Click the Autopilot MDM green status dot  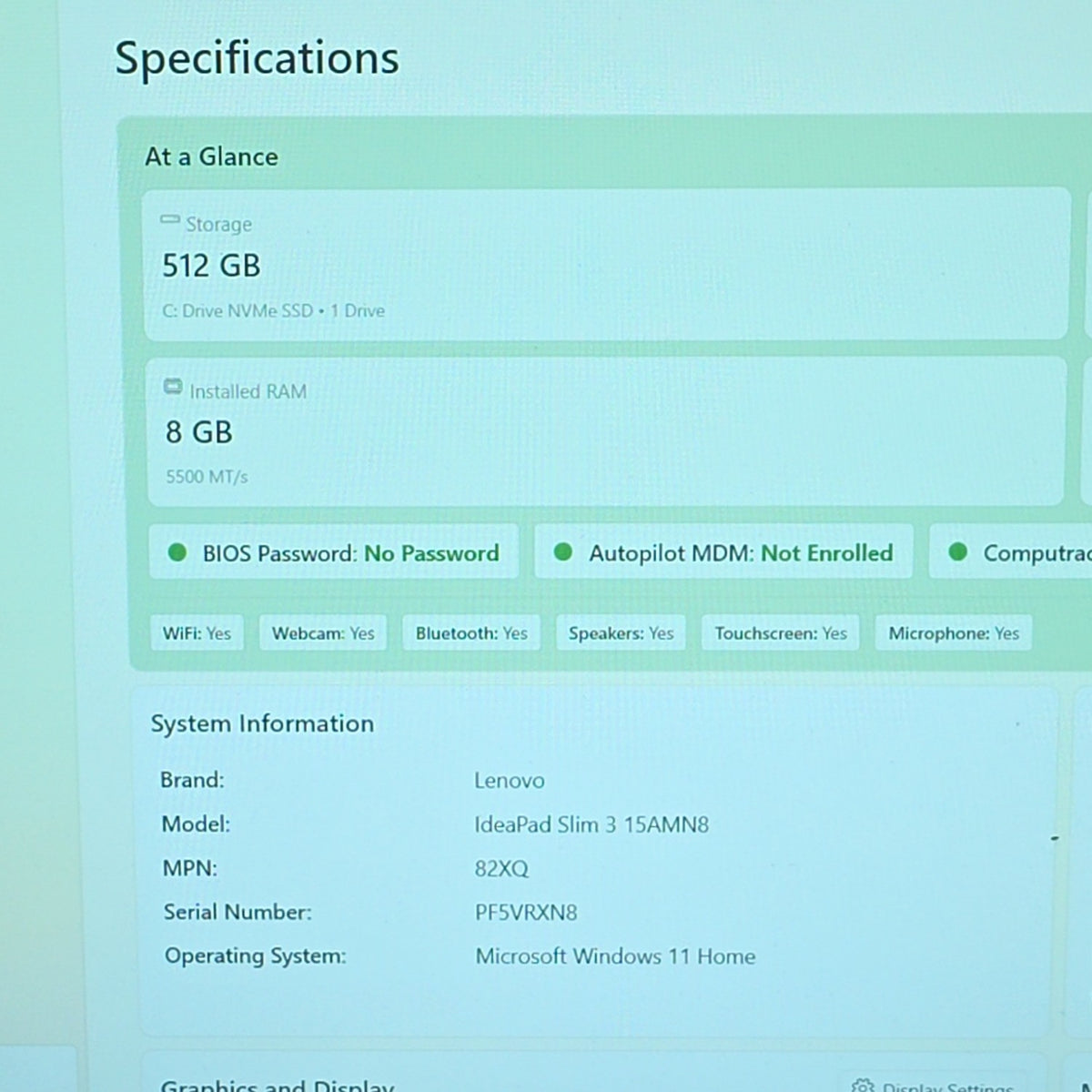(563, 552)
